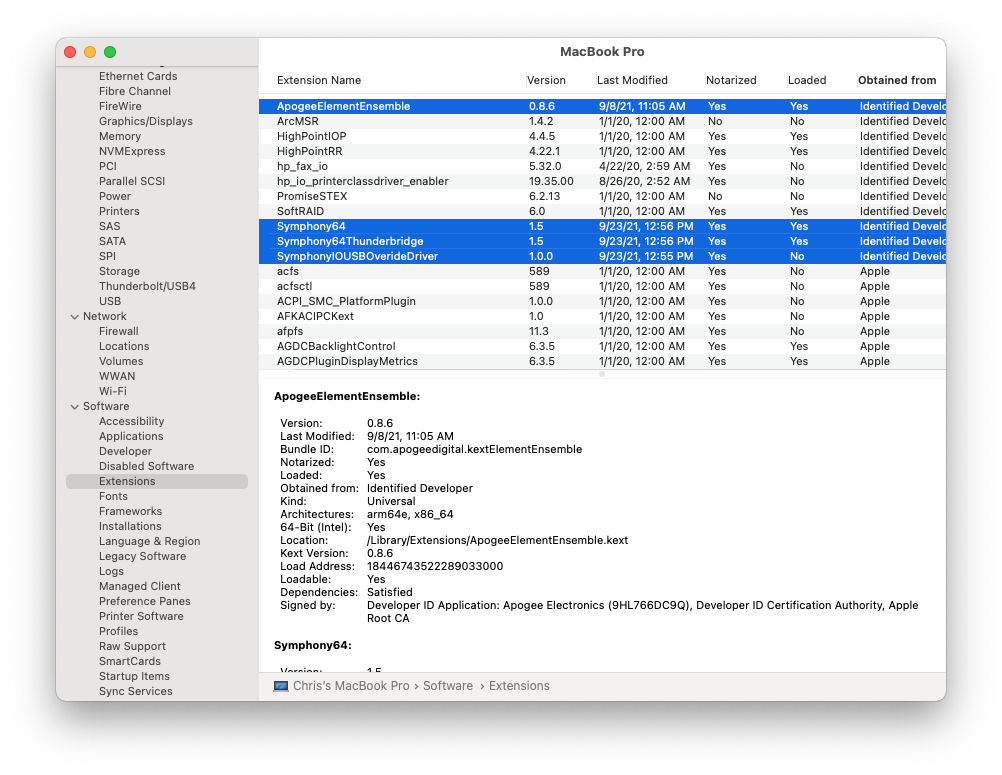1002x775 pixels.
Task: Click the MacBook Pro computer icon in path bar
Action: pos(281,686)
